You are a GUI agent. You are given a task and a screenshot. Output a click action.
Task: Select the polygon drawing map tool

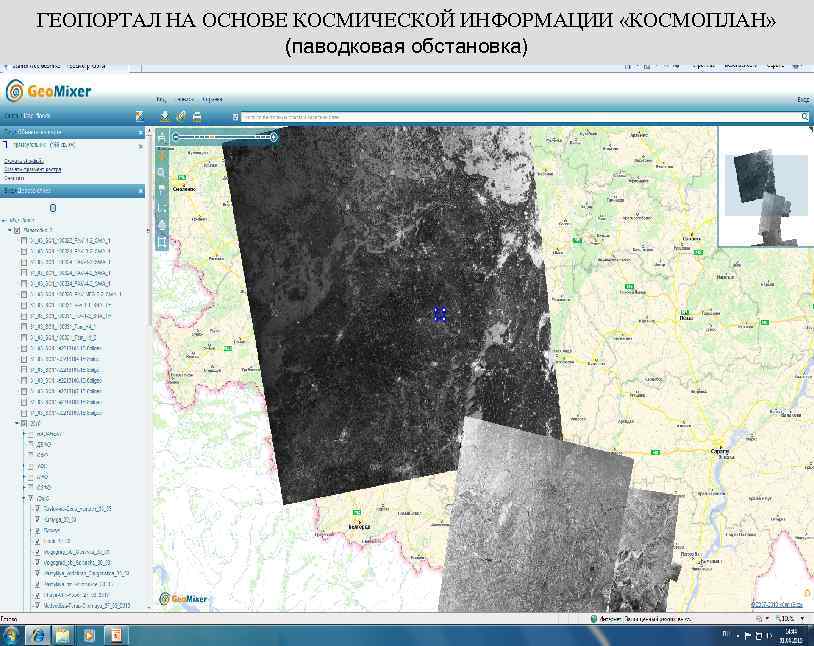[x=162, y=224]
